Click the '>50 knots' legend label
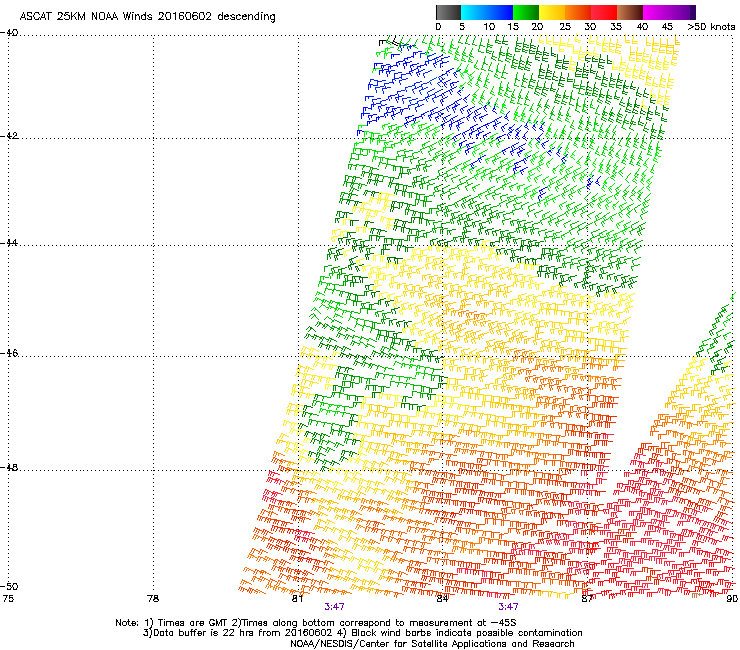 pos(711,27)
